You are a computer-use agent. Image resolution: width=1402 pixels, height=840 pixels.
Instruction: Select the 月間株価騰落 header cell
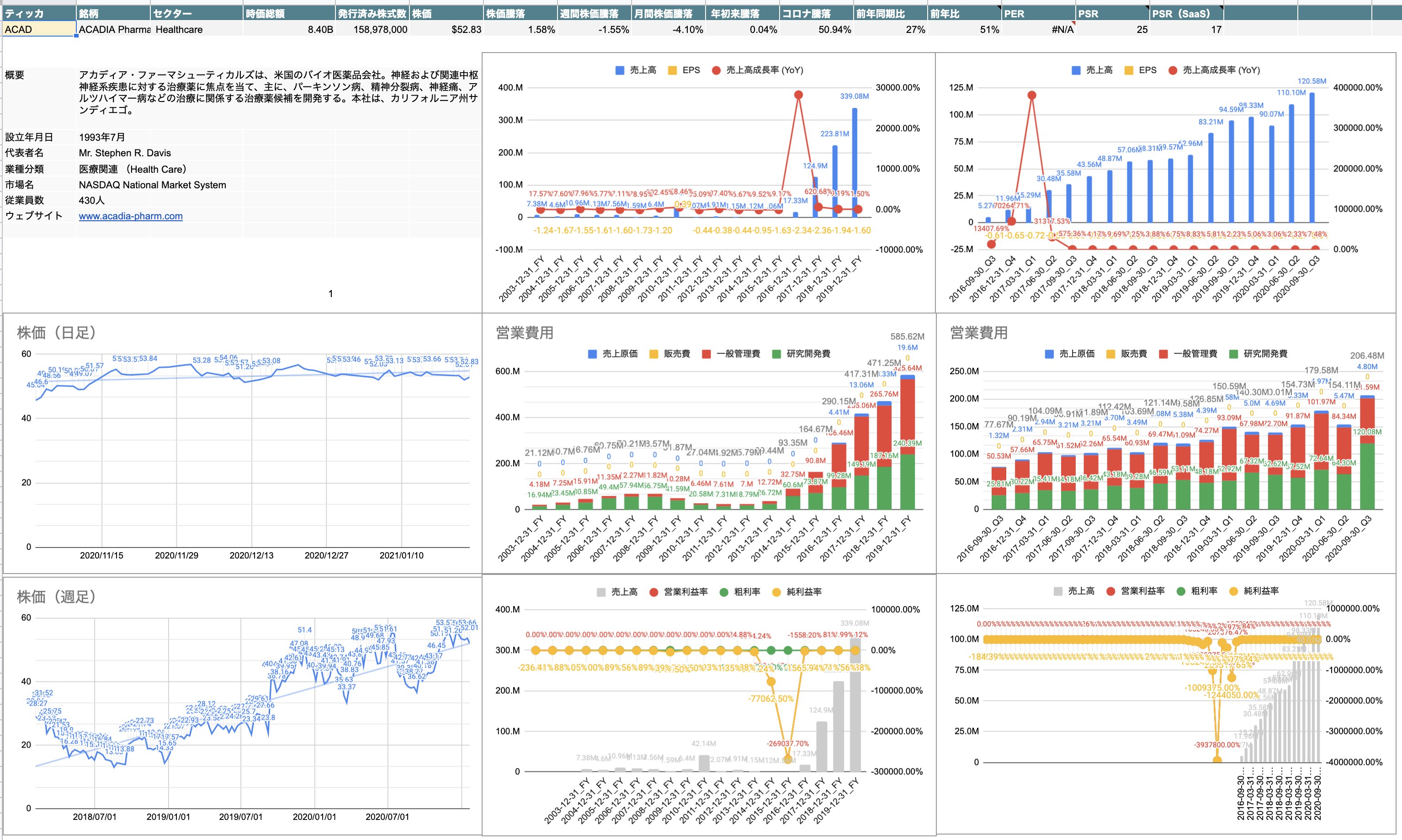pyautogui.click(x=669, y=14)
